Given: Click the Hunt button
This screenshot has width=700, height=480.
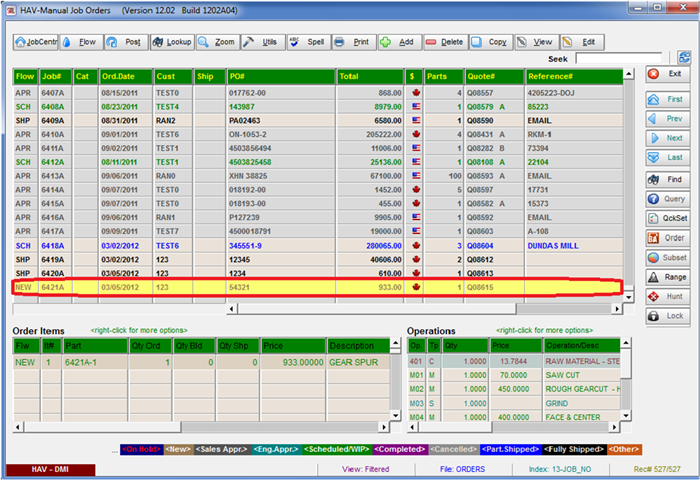Looking at the screenshot, I should click(x=667, y=296).
